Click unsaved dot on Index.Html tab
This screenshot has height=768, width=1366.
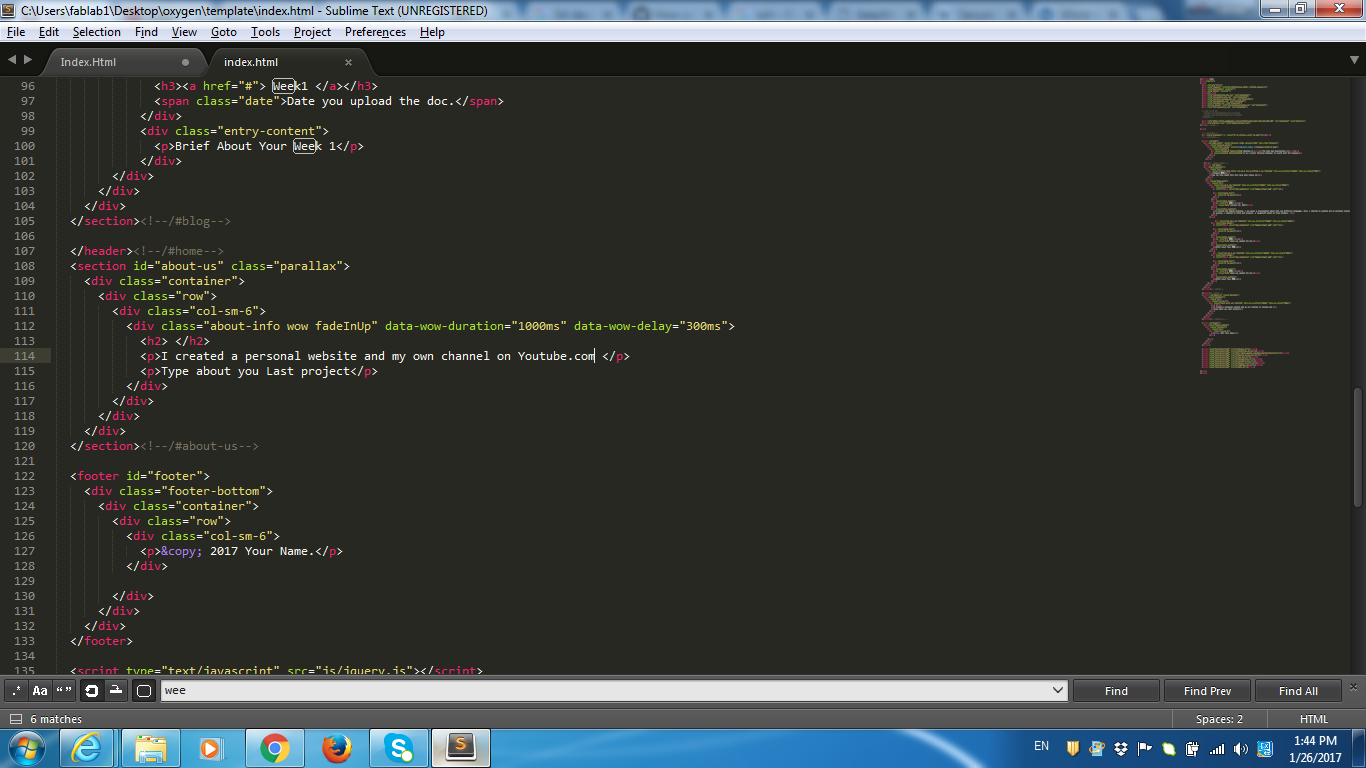[x=185, y=62]
